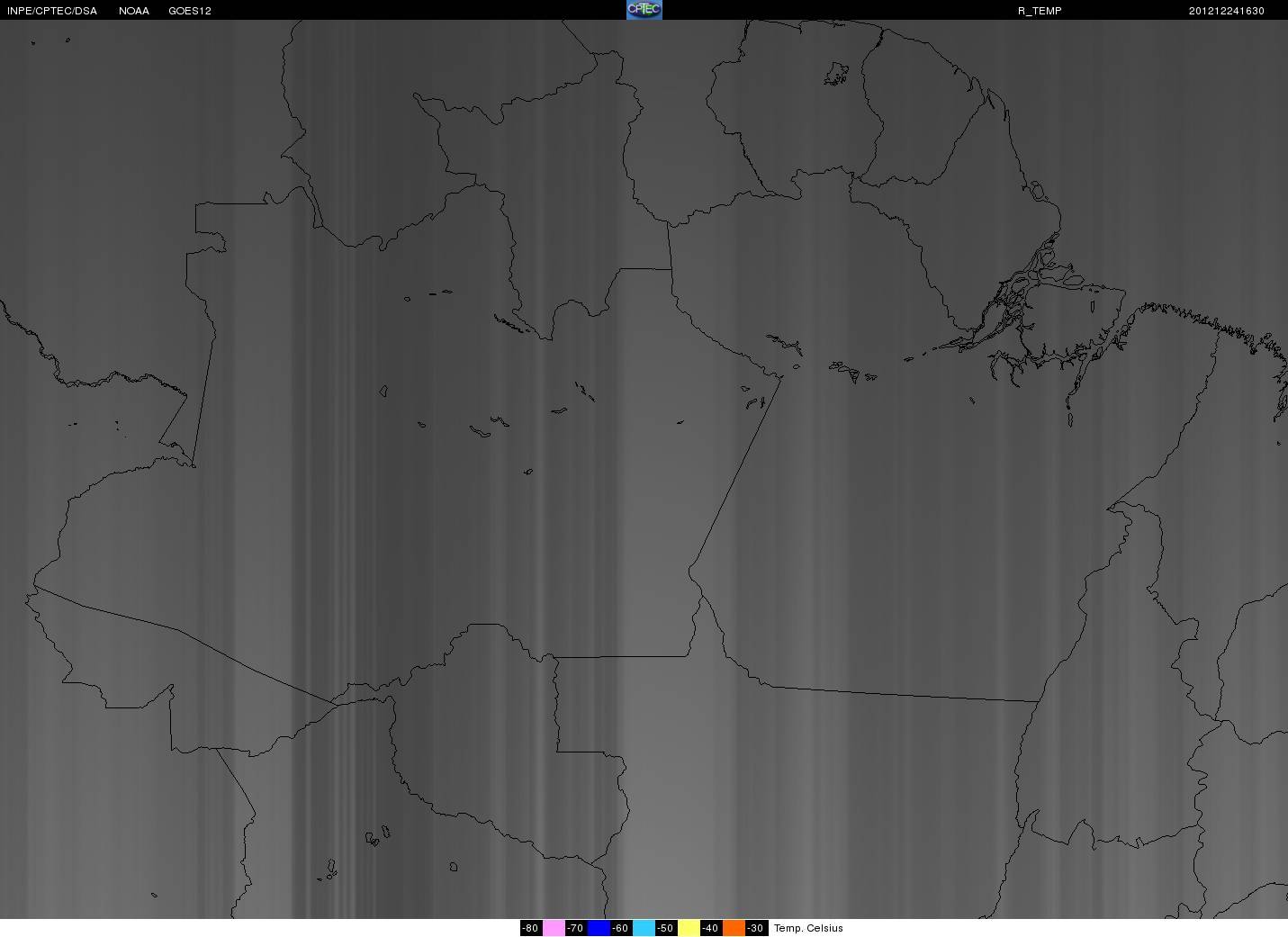Click the -60 legend label
Viewport: 1288px width, 937px height.
(621, 928)
